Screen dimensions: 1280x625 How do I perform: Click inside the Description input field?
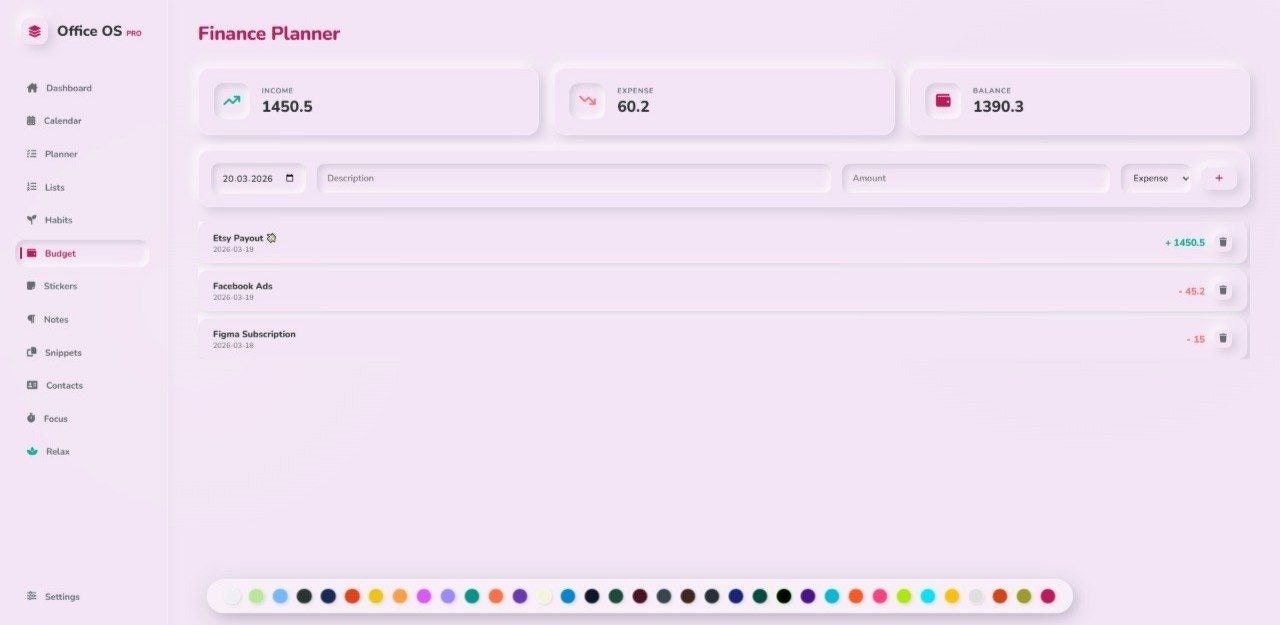point(573,177)
